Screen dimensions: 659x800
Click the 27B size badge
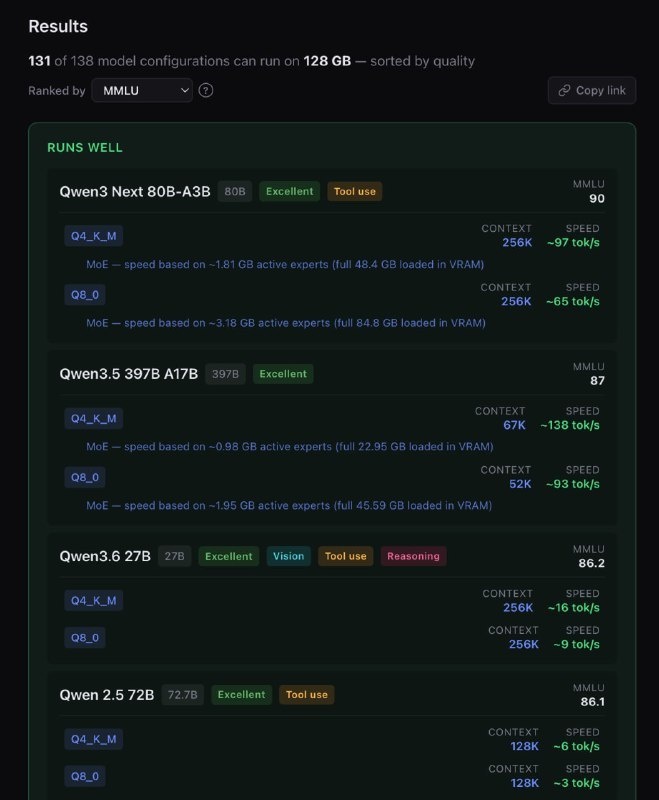click(x=174, y=556)
